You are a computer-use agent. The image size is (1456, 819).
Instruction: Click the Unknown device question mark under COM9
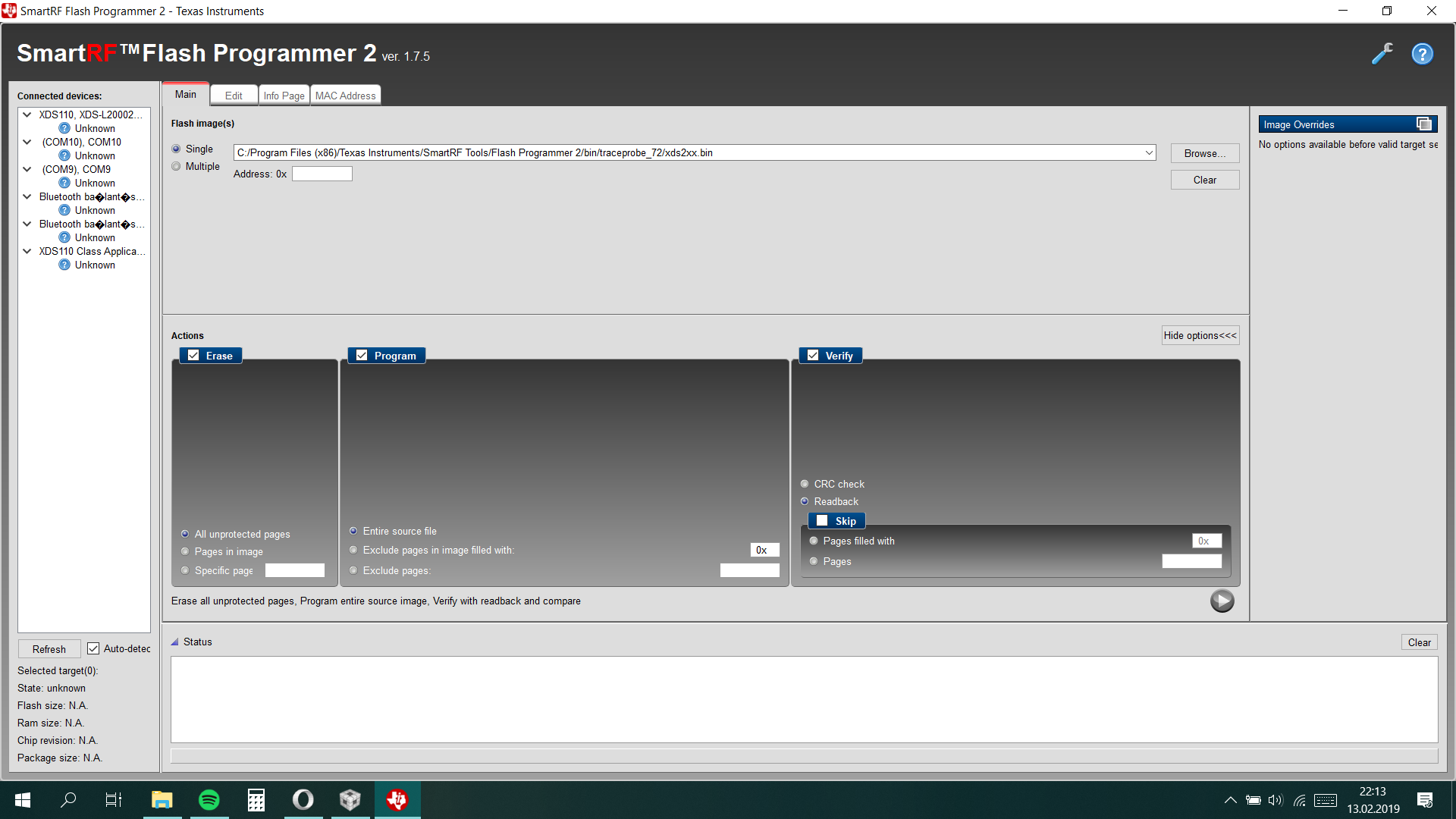click(x=64, y=183)
